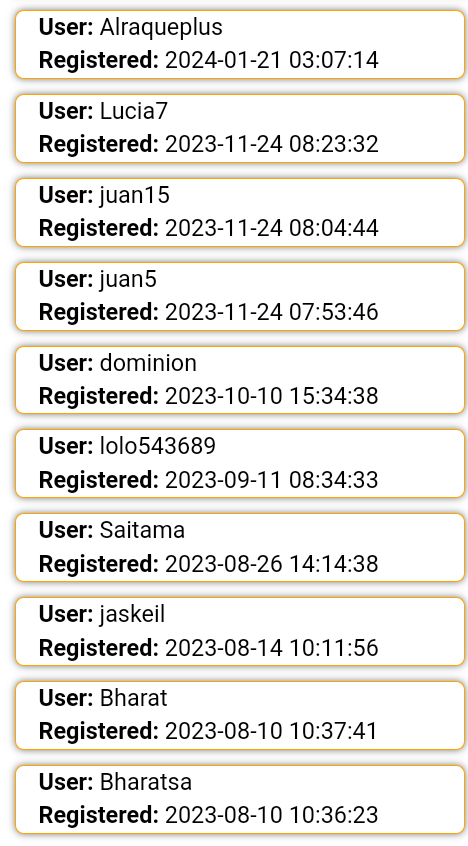Open the Lucia7 user entry
The image size is (468, 846).
240,128
